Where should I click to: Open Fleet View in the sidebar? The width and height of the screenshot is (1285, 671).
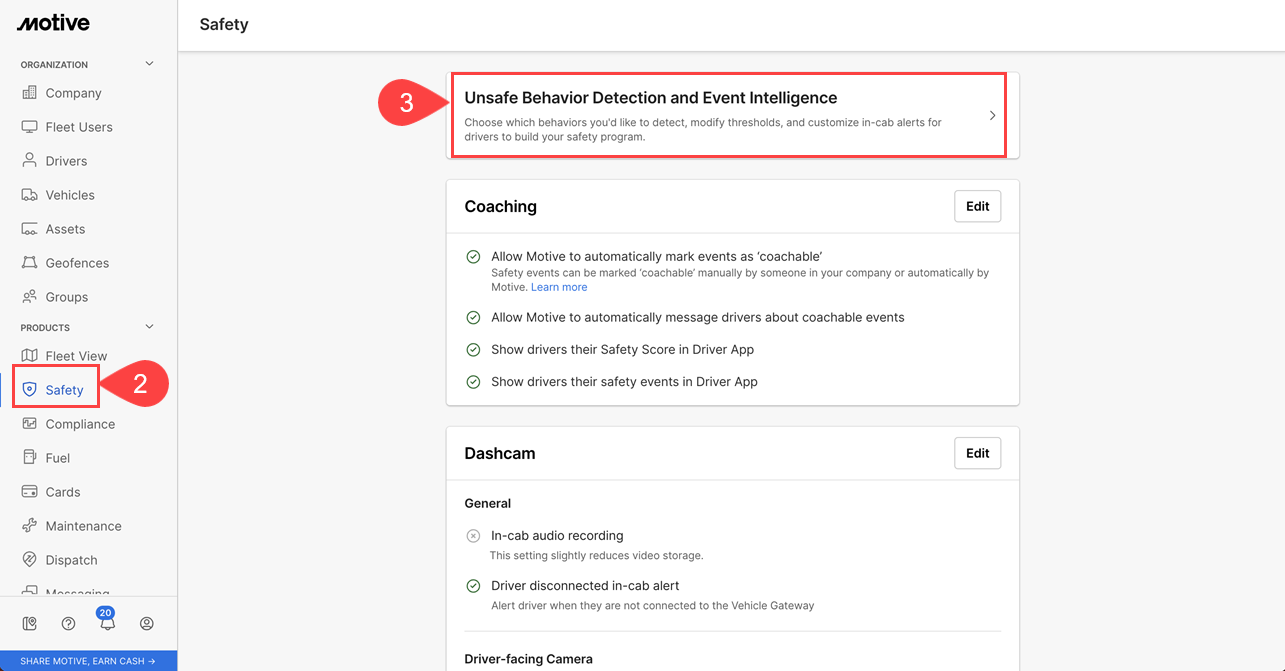coord(76,356)
